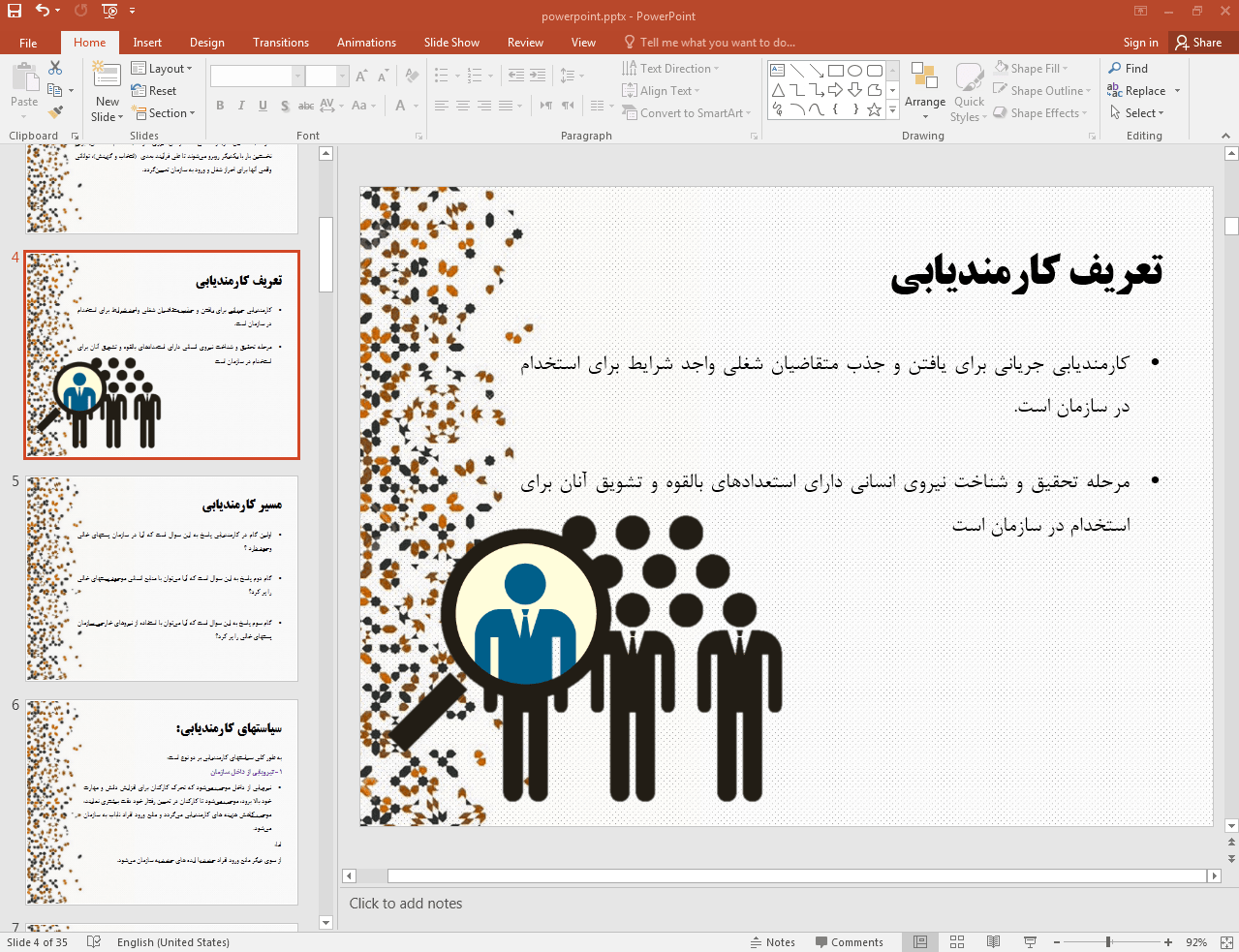Click the Find button
The image size is (1239, 952).
1129,69
